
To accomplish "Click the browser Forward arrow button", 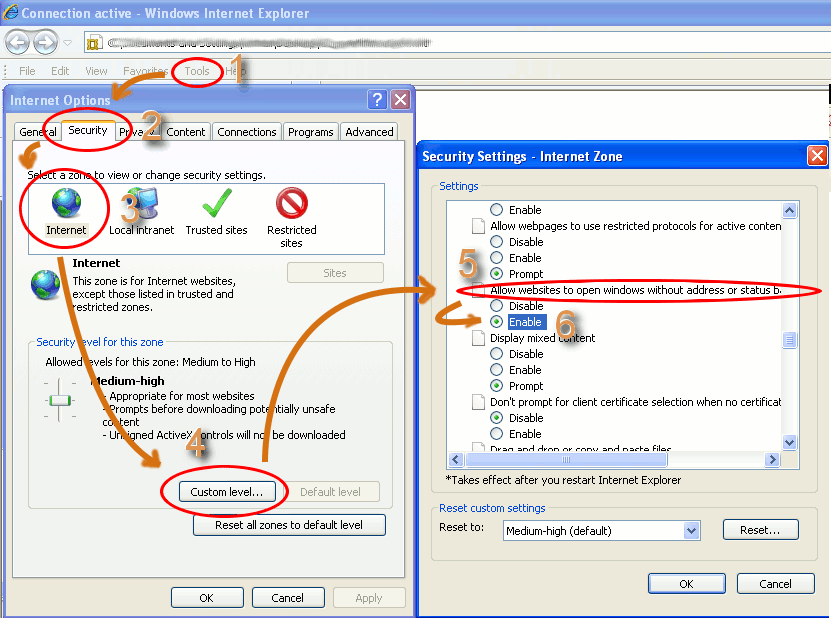I will (46, 42).
